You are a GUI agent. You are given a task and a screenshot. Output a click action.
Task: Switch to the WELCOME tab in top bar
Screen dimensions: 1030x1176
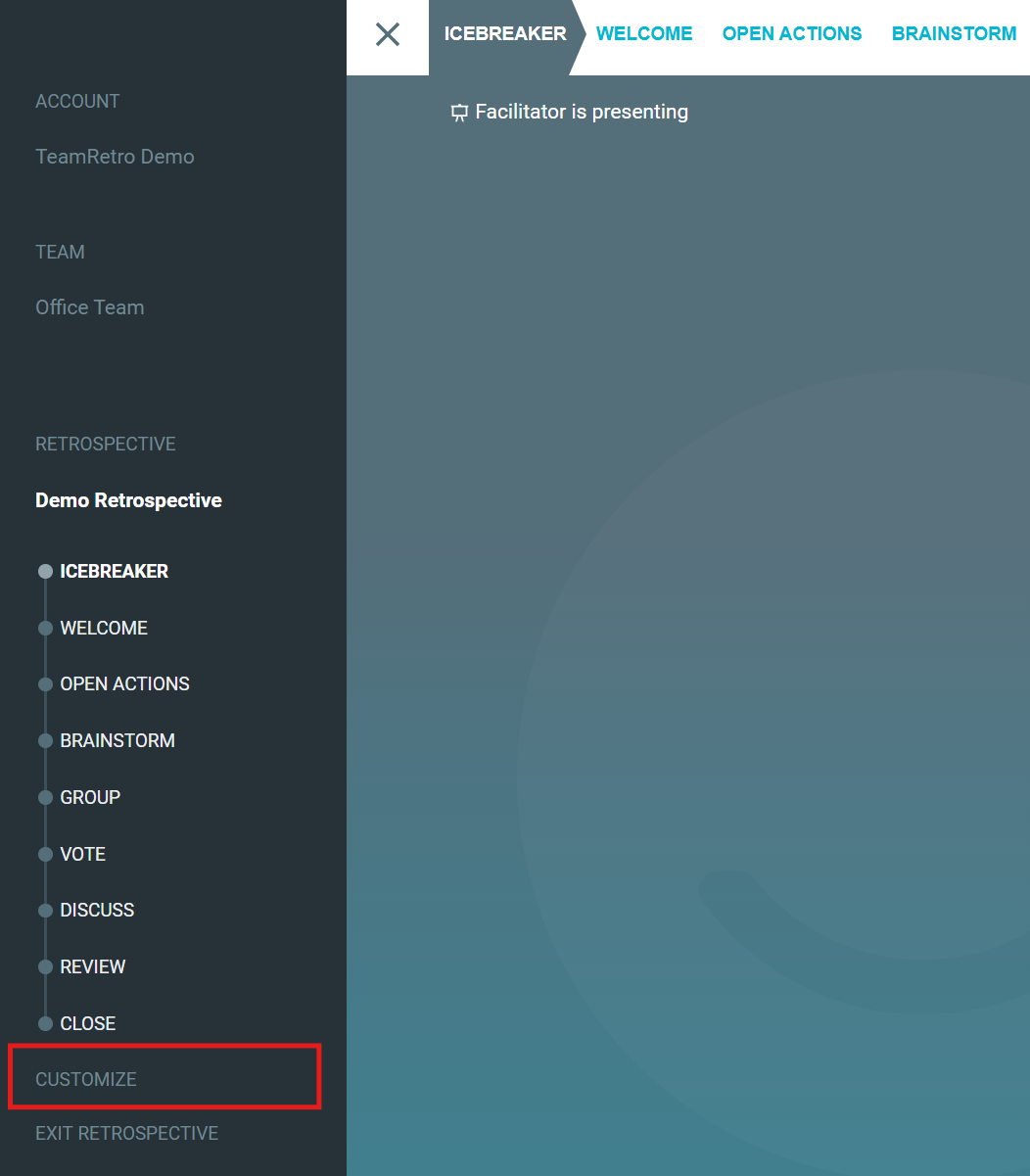pos(644,33)
